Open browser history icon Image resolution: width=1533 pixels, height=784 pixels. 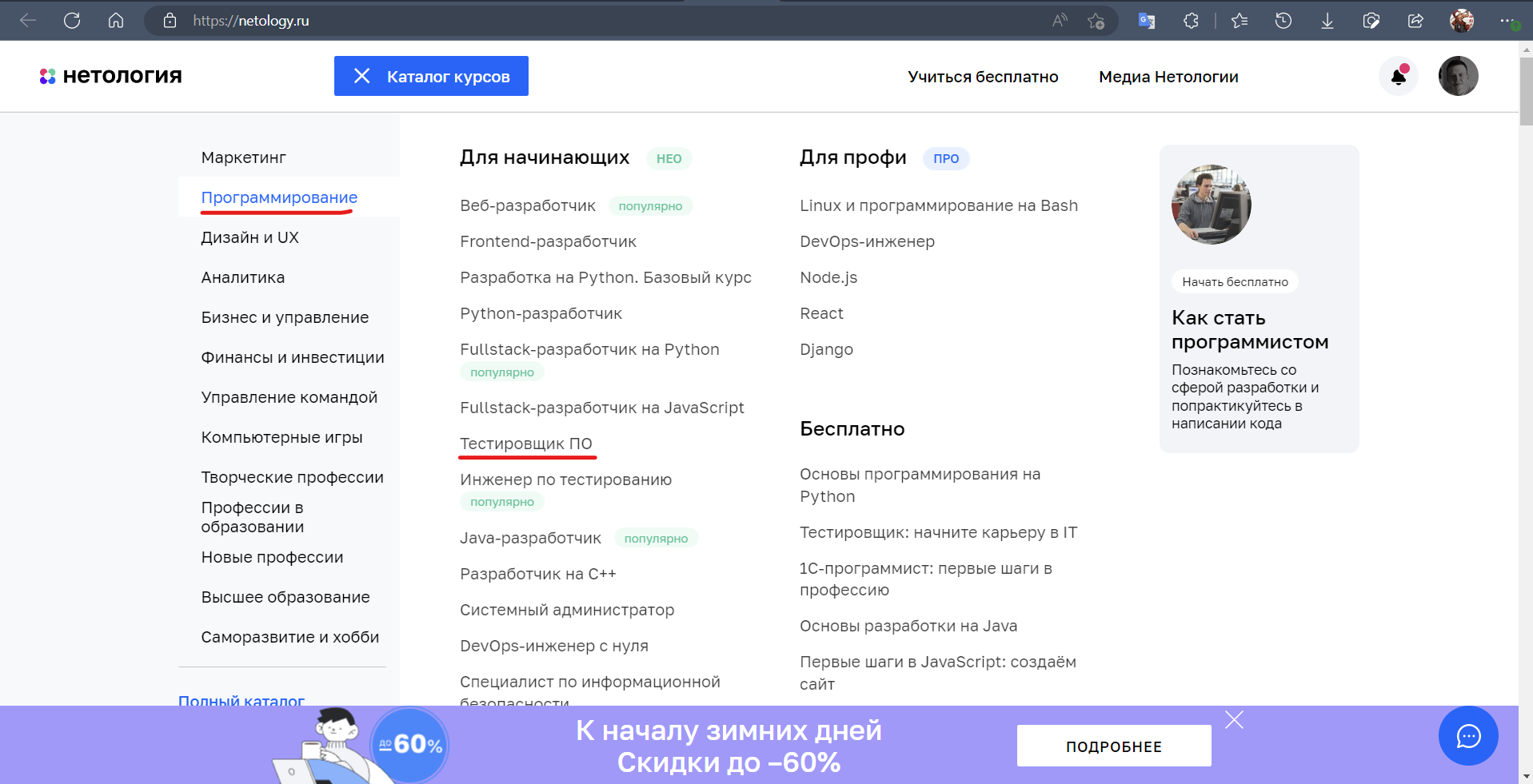[x=1283, y=21]
